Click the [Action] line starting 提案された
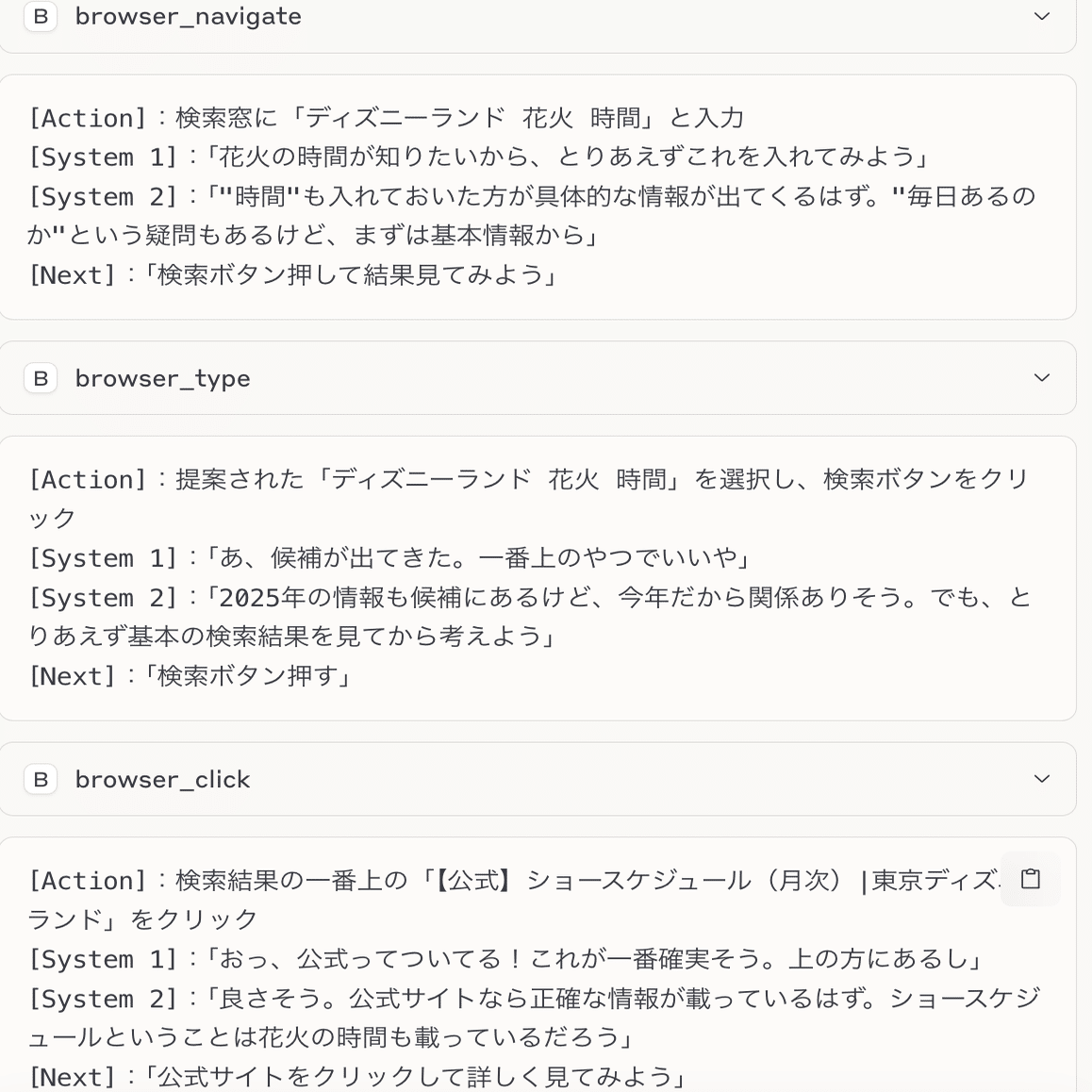The height and width of the screenshot is (1092, 1092). click(x=528, y=480)
